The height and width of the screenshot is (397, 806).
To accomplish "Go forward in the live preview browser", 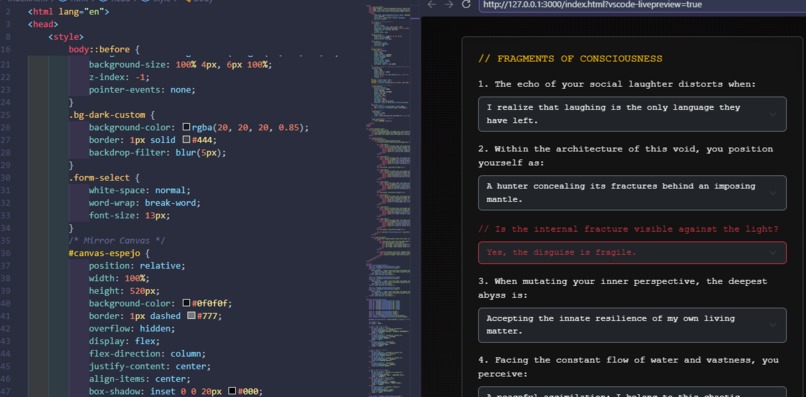I will click(x=449, y=4).
